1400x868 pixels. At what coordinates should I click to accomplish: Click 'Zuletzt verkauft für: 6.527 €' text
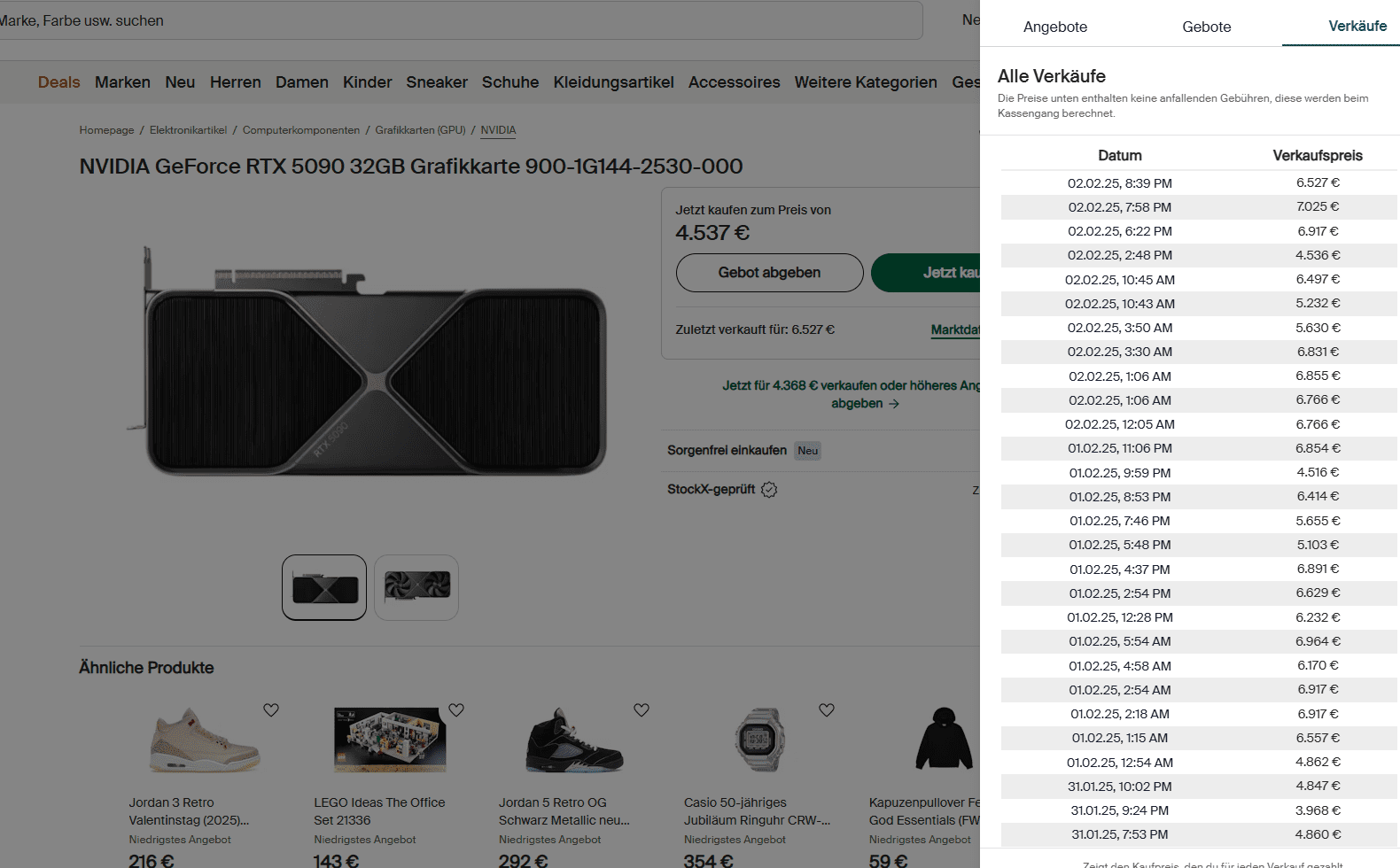[755, 329]
